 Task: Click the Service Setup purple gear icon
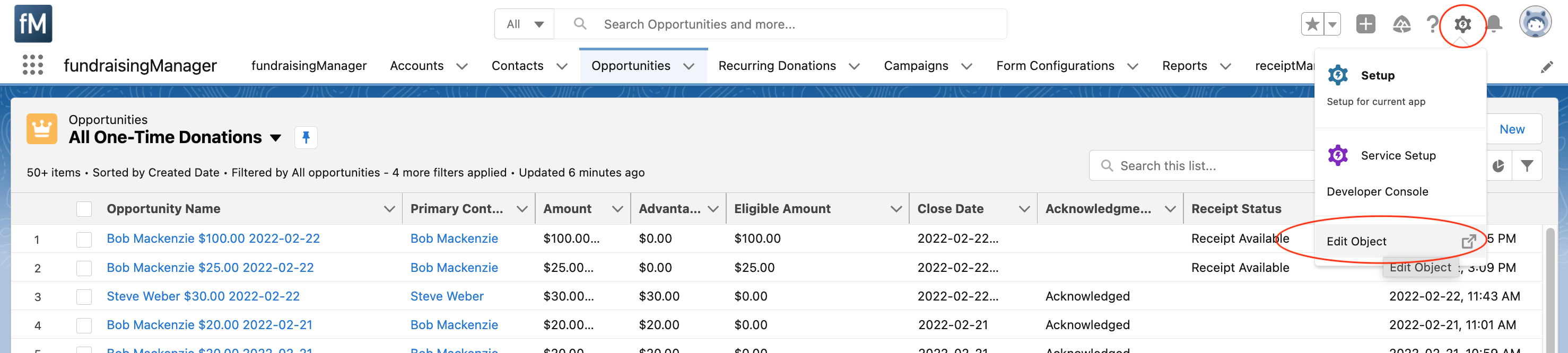point(1338,155)
